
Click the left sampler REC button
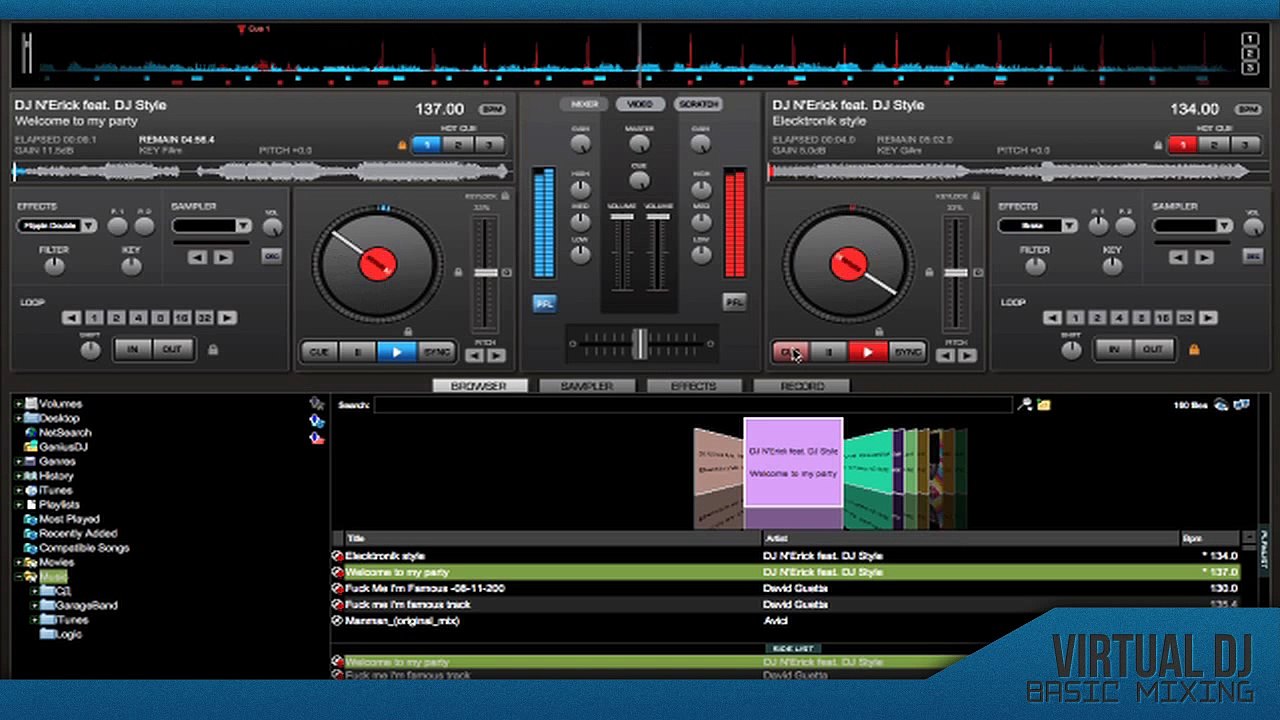click(x=271, y=256)
